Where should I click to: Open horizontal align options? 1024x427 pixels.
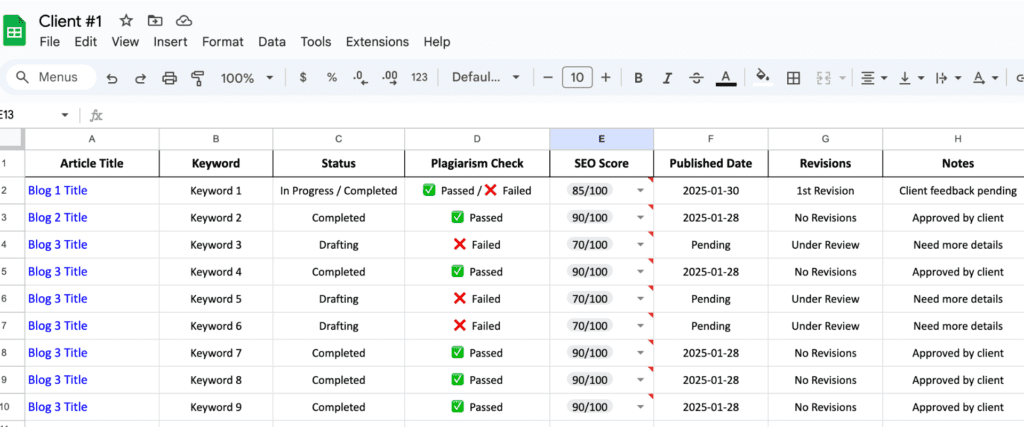pos(873,78)
